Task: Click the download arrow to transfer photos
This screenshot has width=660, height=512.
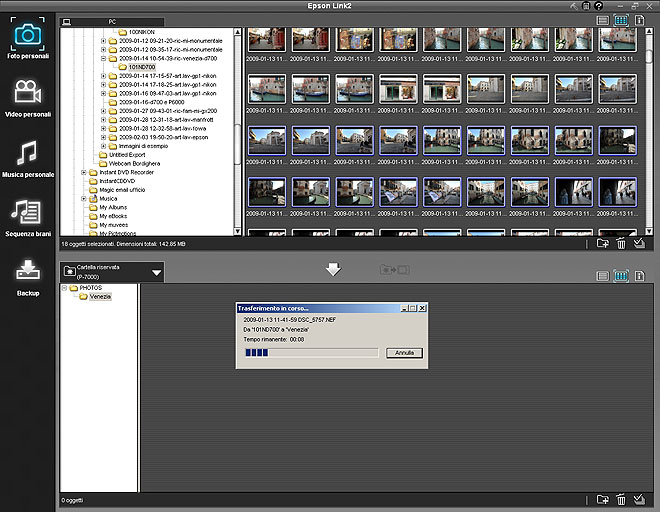Action: point(334,270)
